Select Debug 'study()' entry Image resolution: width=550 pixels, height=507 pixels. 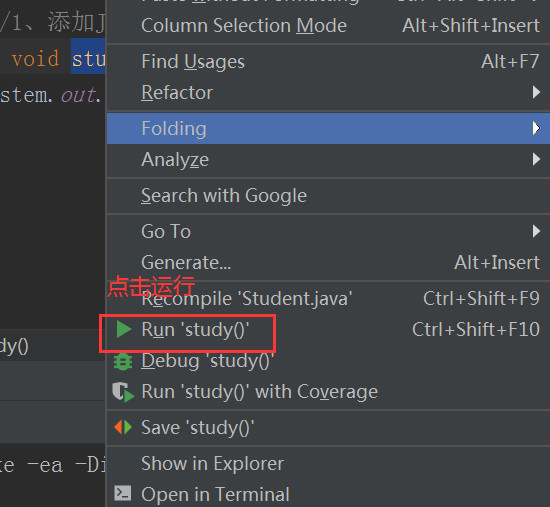(328, 361)
